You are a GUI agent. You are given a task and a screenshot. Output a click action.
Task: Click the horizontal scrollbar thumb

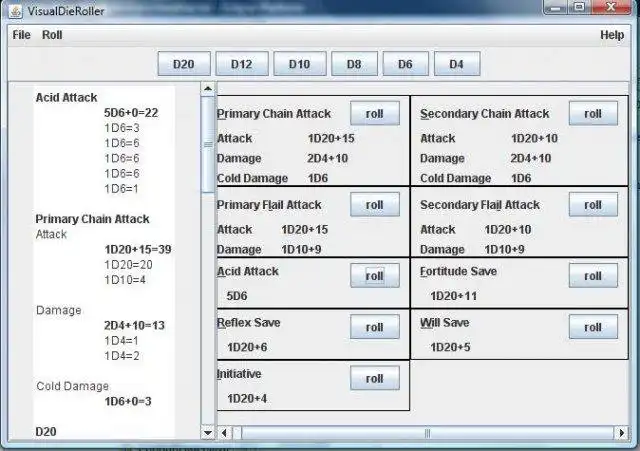pyautogui.click(x=427, y=433)
